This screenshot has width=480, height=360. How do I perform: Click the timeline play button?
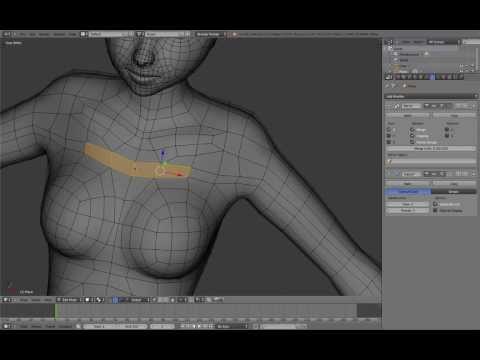click(199, 326)
